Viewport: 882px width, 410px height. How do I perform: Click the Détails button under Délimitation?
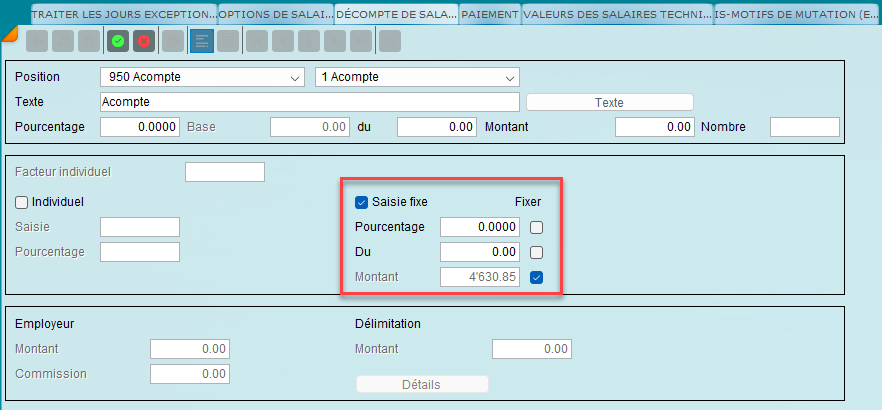click(422, 385)
